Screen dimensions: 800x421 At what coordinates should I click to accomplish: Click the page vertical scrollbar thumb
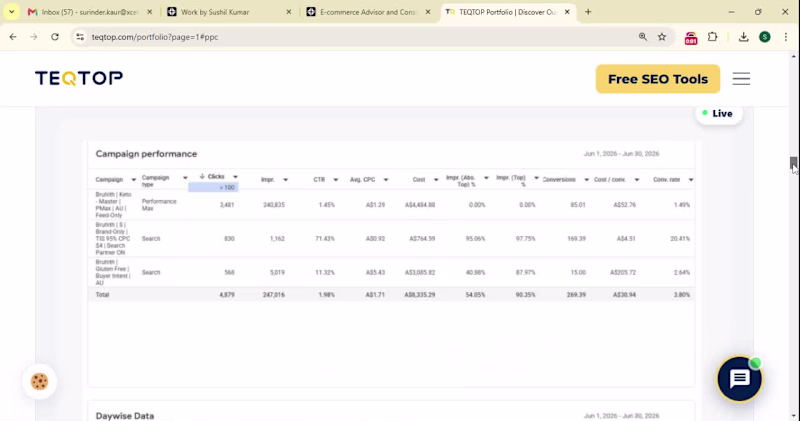click(793, 164)
